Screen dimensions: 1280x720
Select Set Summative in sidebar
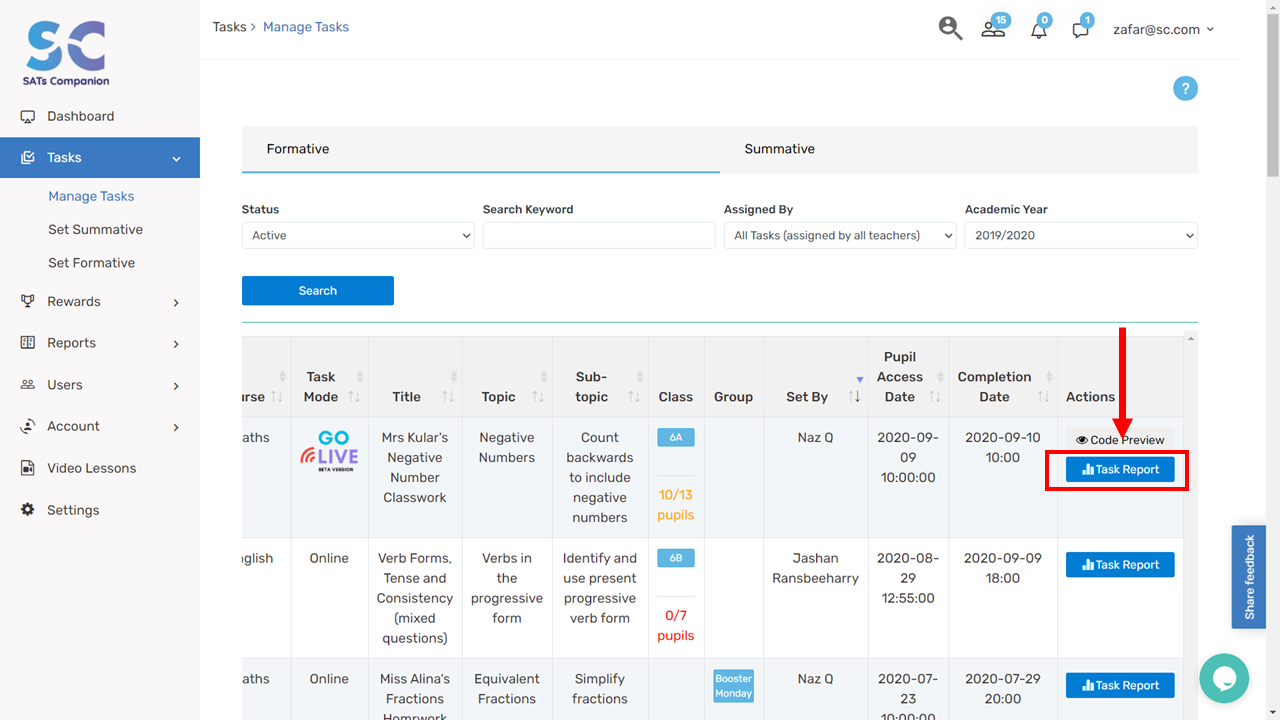point(95,229)
